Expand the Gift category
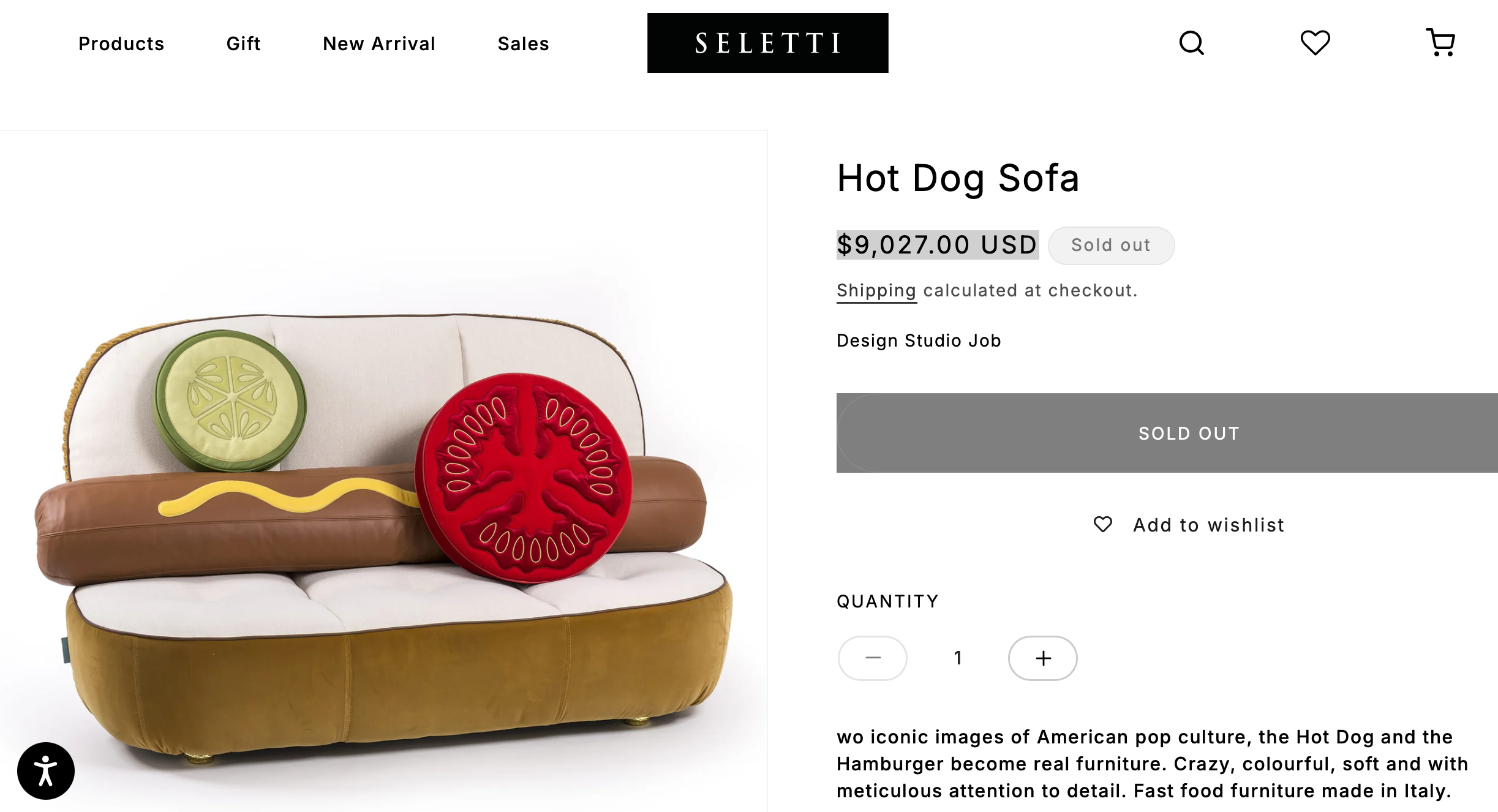 pos(243,43)
